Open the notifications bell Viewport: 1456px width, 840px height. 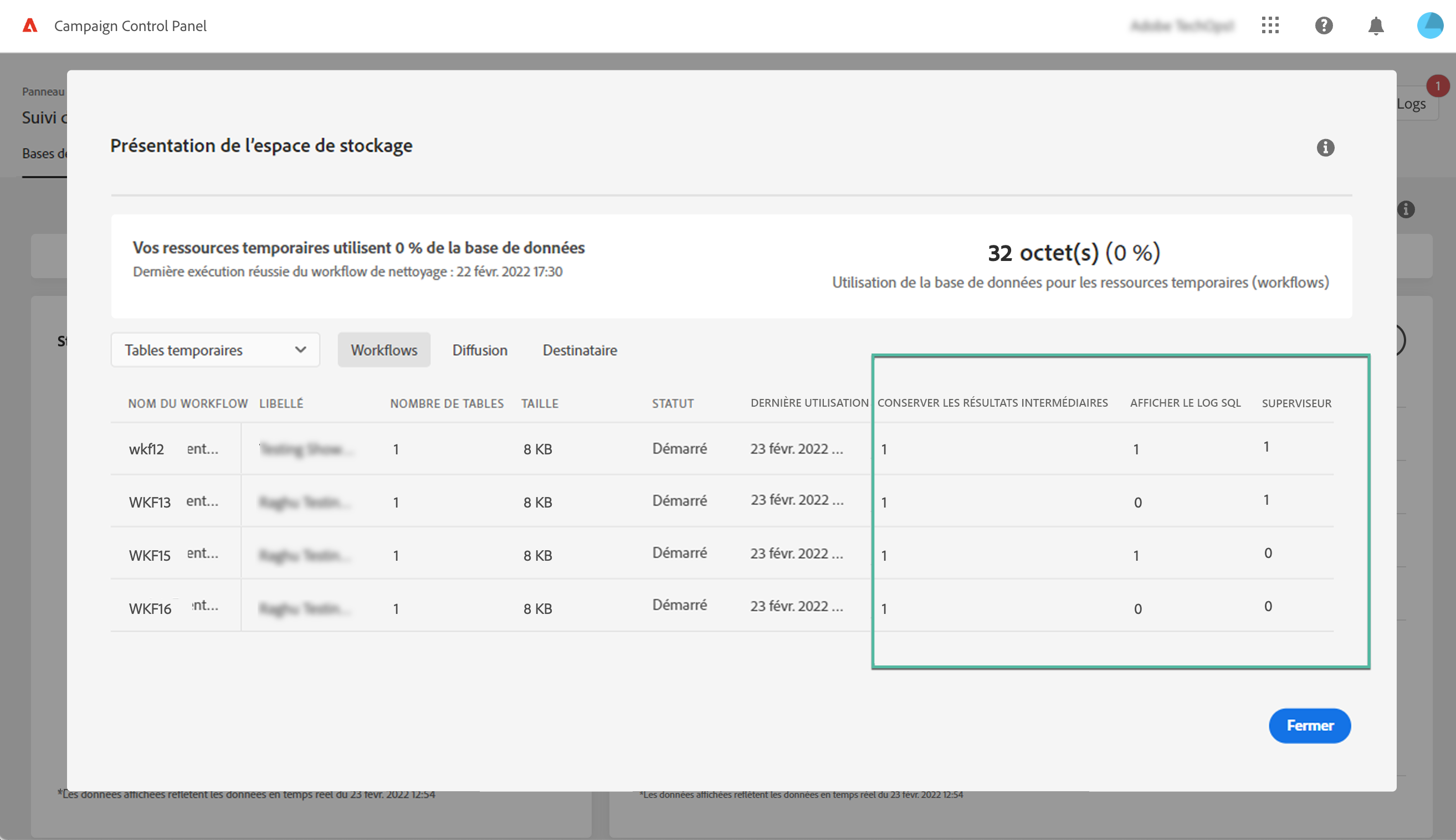[1376, 25]
